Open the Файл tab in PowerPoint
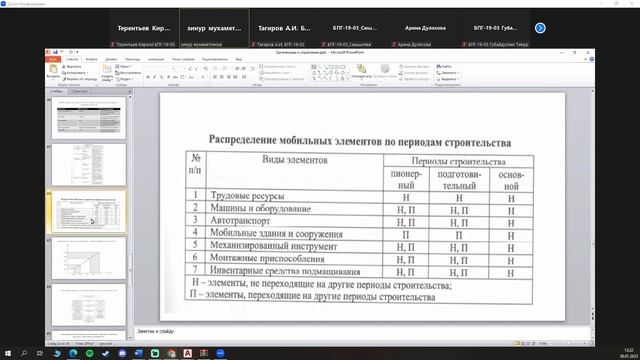Image resolution: width=640 pixels, height=360 pixels. point(53,59)
